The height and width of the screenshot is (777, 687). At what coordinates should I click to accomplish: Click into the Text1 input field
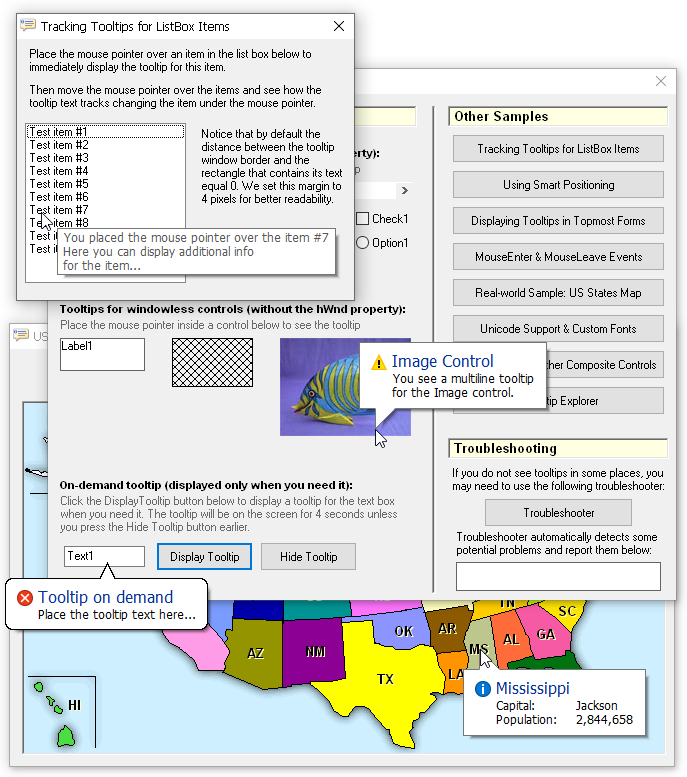[x=104, y=556]
